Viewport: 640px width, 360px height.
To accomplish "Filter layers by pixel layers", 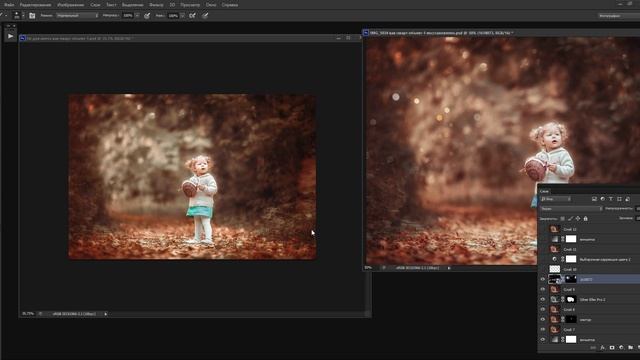I will point(594,199).
